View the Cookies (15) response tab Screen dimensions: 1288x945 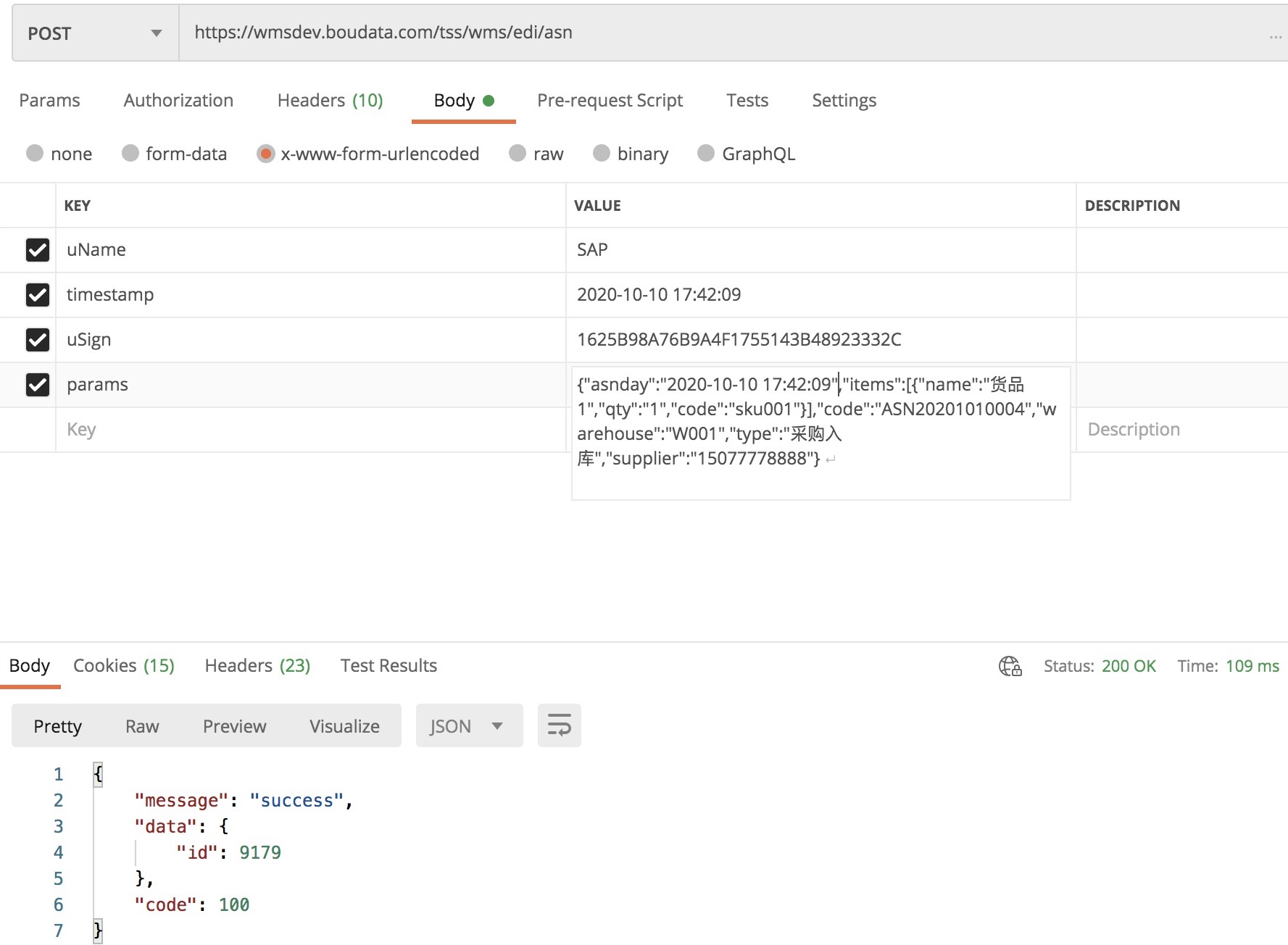tap(124, 665)
